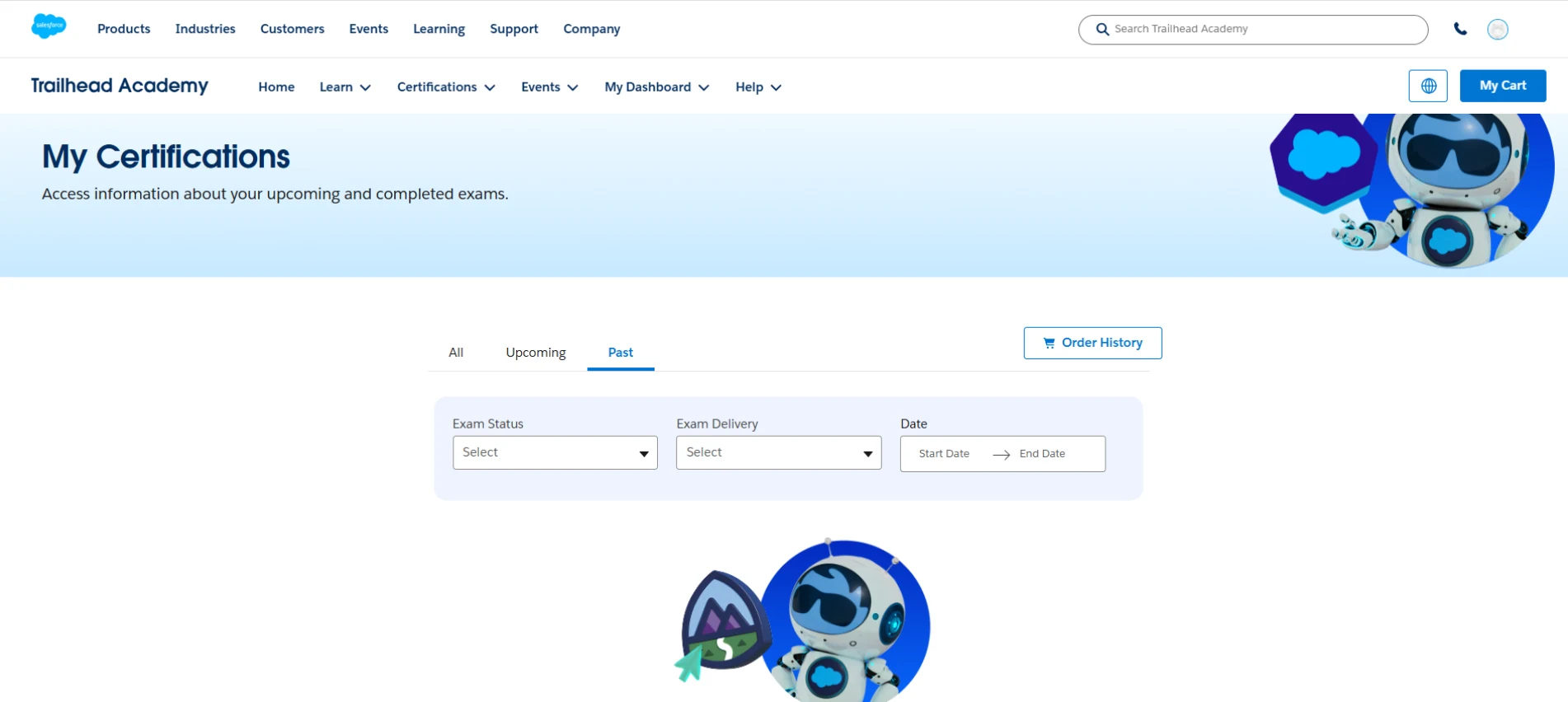
Task: Open the Company menu
Action: 592,29
